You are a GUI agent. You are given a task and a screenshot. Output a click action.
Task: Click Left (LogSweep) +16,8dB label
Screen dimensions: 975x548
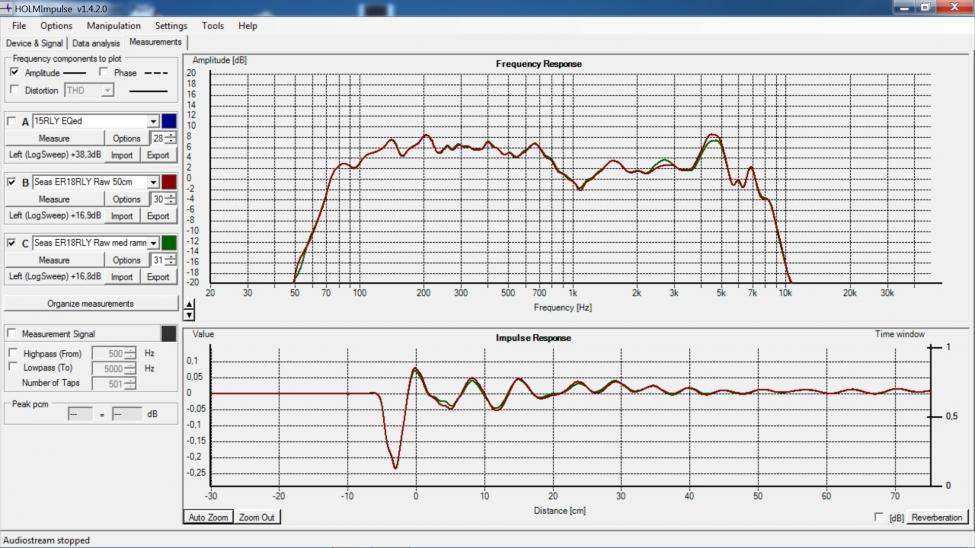coord(55,276)
